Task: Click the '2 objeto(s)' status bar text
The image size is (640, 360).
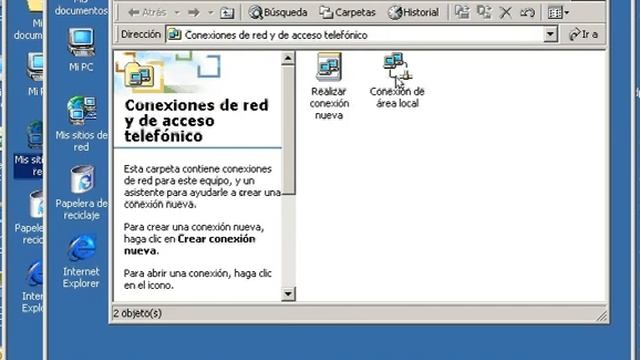Action: 138,313
